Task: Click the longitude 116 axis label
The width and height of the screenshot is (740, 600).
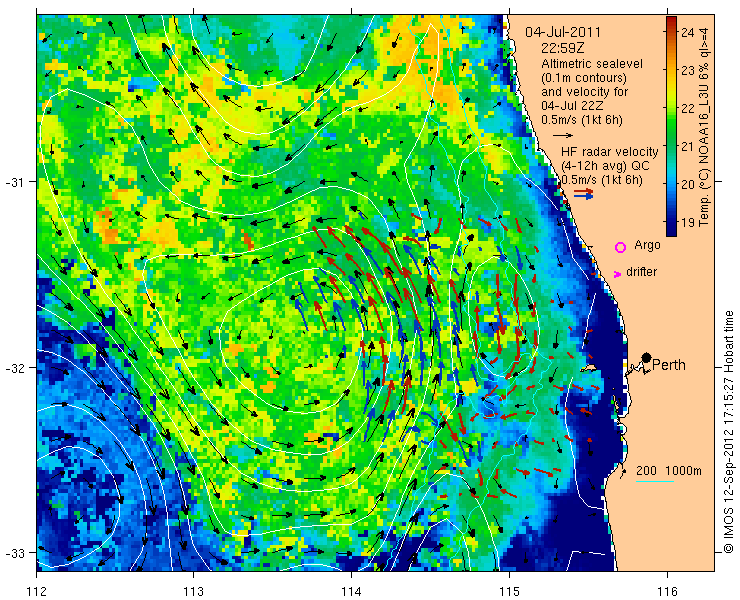Action: click(667, 591)
